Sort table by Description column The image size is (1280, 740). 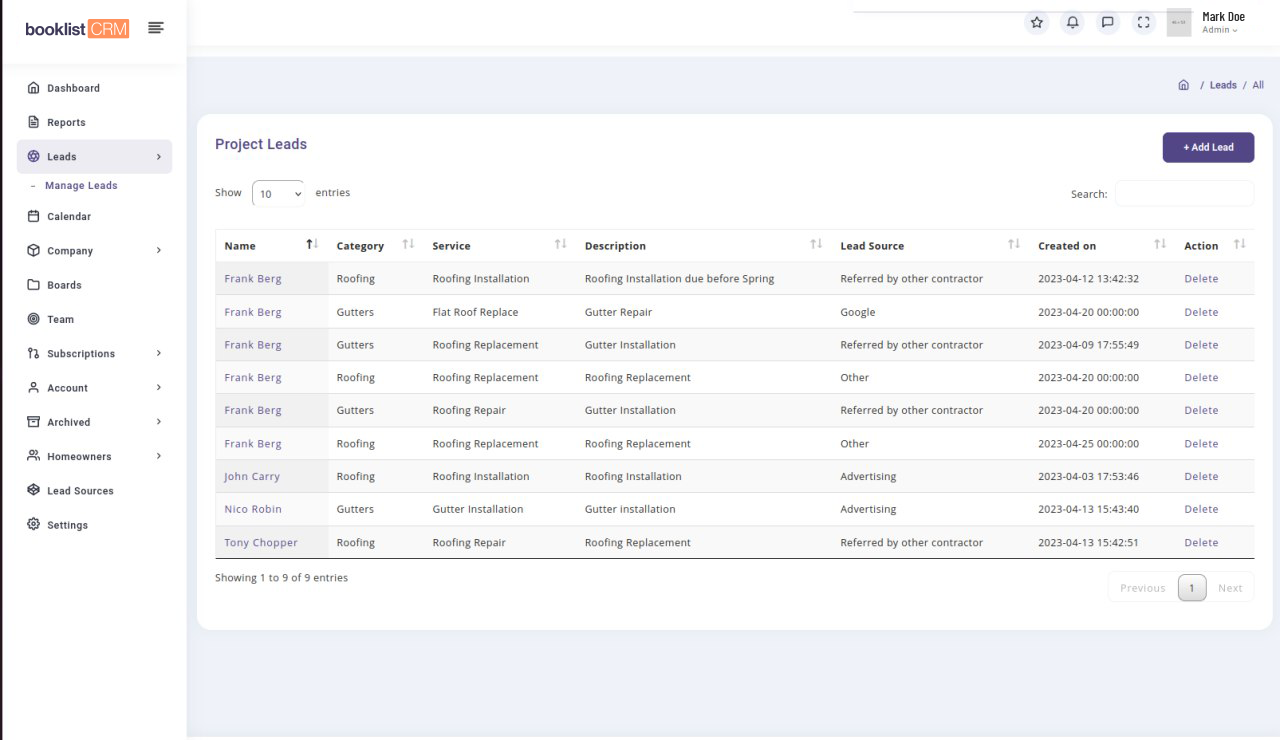pyautogui.click(x=704, y=246)
